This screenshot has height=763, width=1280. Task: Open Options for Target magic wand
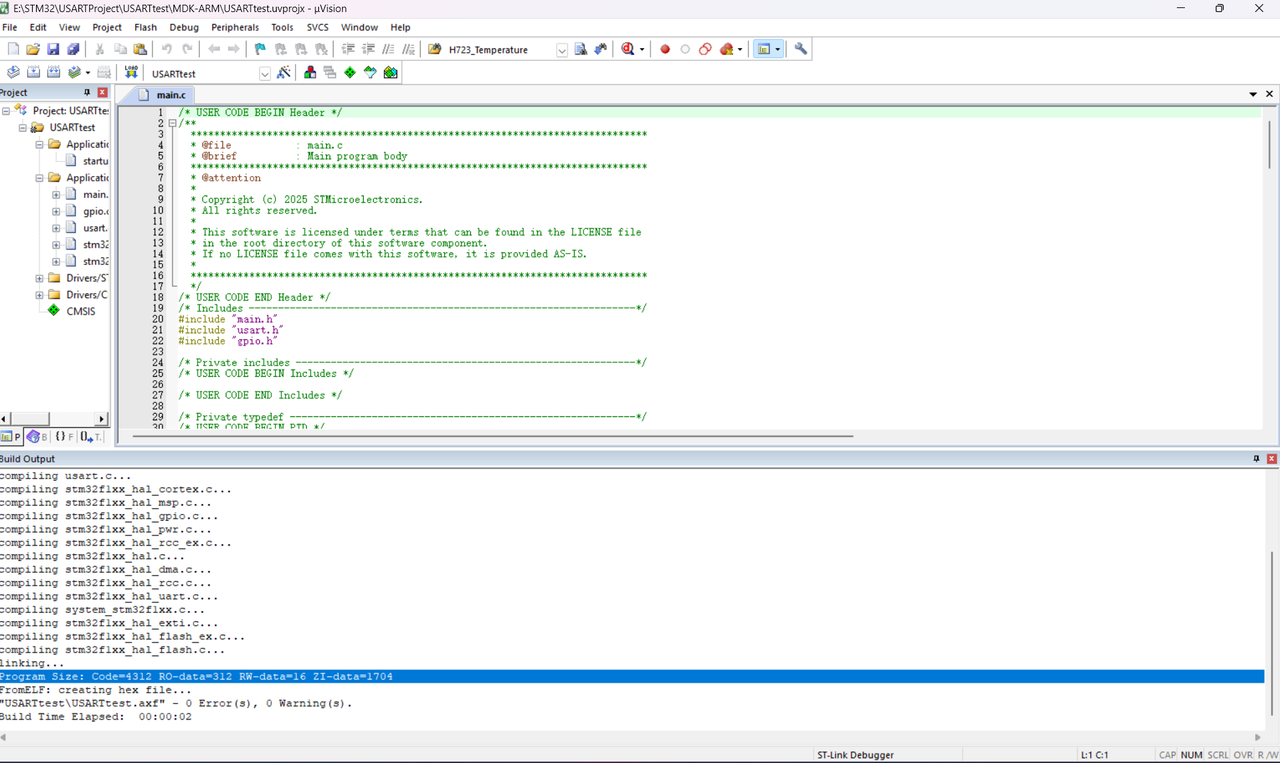click(x=284, y=73)
